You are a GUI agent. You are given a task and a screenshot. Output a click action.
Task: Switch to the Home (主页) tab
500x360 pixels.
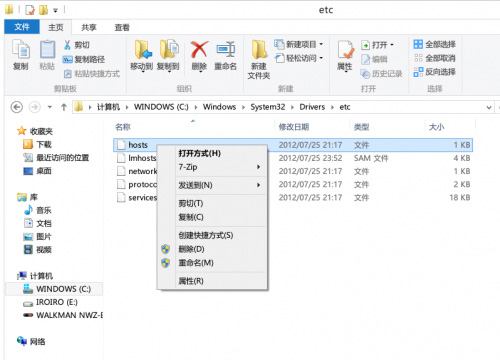pos(56,27)
